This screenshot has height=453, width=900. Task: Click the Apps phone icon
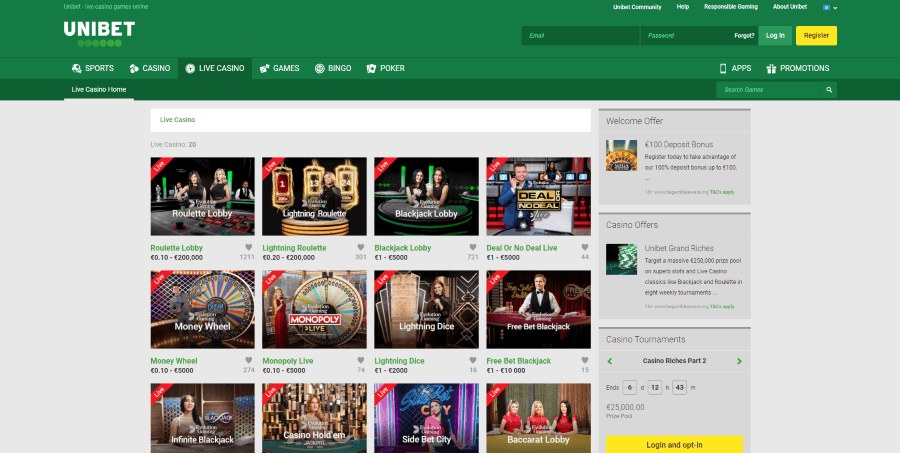[723, 68]
